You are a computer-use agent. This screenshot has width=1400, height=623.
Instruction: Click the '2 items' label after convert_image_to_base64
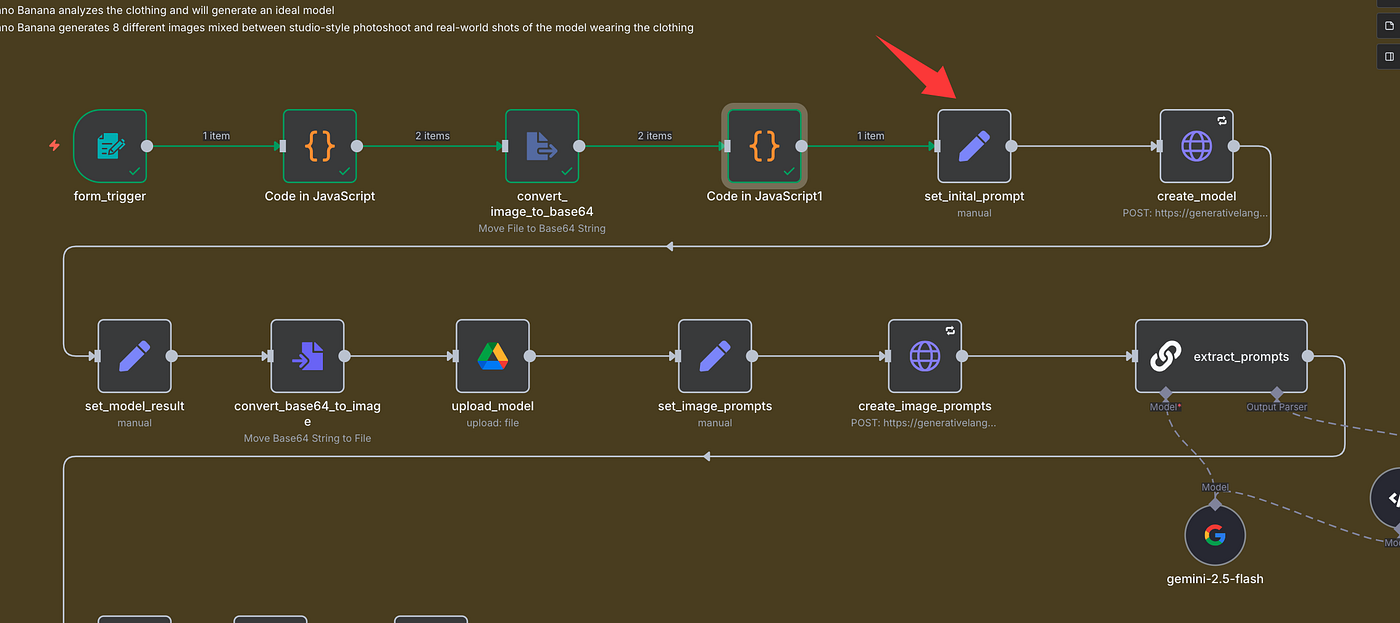coord(655,136)
